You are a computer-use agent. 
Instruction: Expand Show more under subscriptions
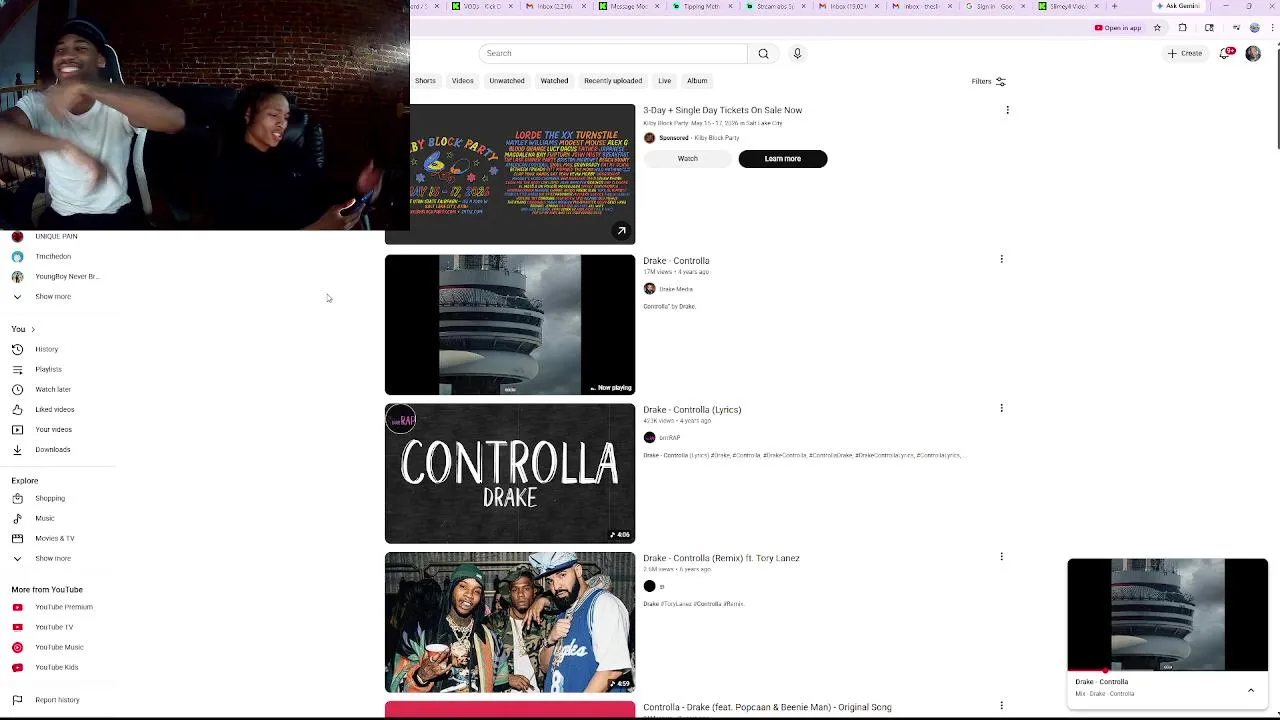(x=53, y=296)
